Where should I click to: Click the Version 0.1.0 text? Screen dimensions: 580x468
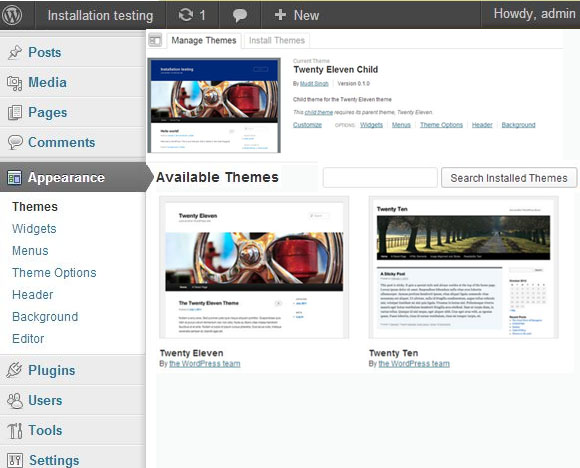(354, 84)
